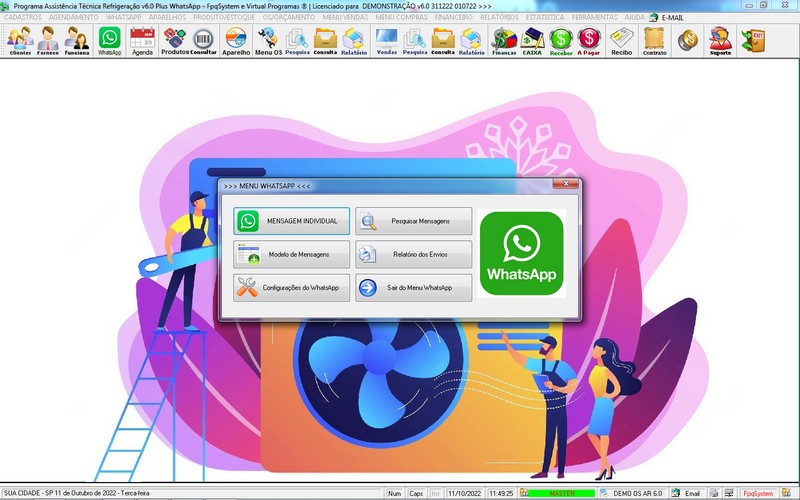Open the CADASTROS menu
Viewport: 800px width, 500px height.
(23, 17)
